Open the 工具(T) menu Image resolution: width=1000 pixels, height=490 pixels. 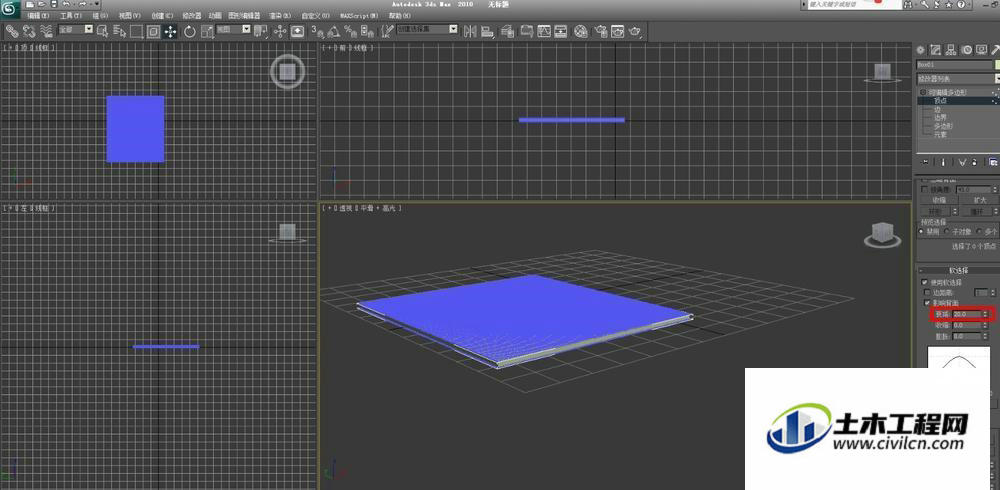pos(71,15)
